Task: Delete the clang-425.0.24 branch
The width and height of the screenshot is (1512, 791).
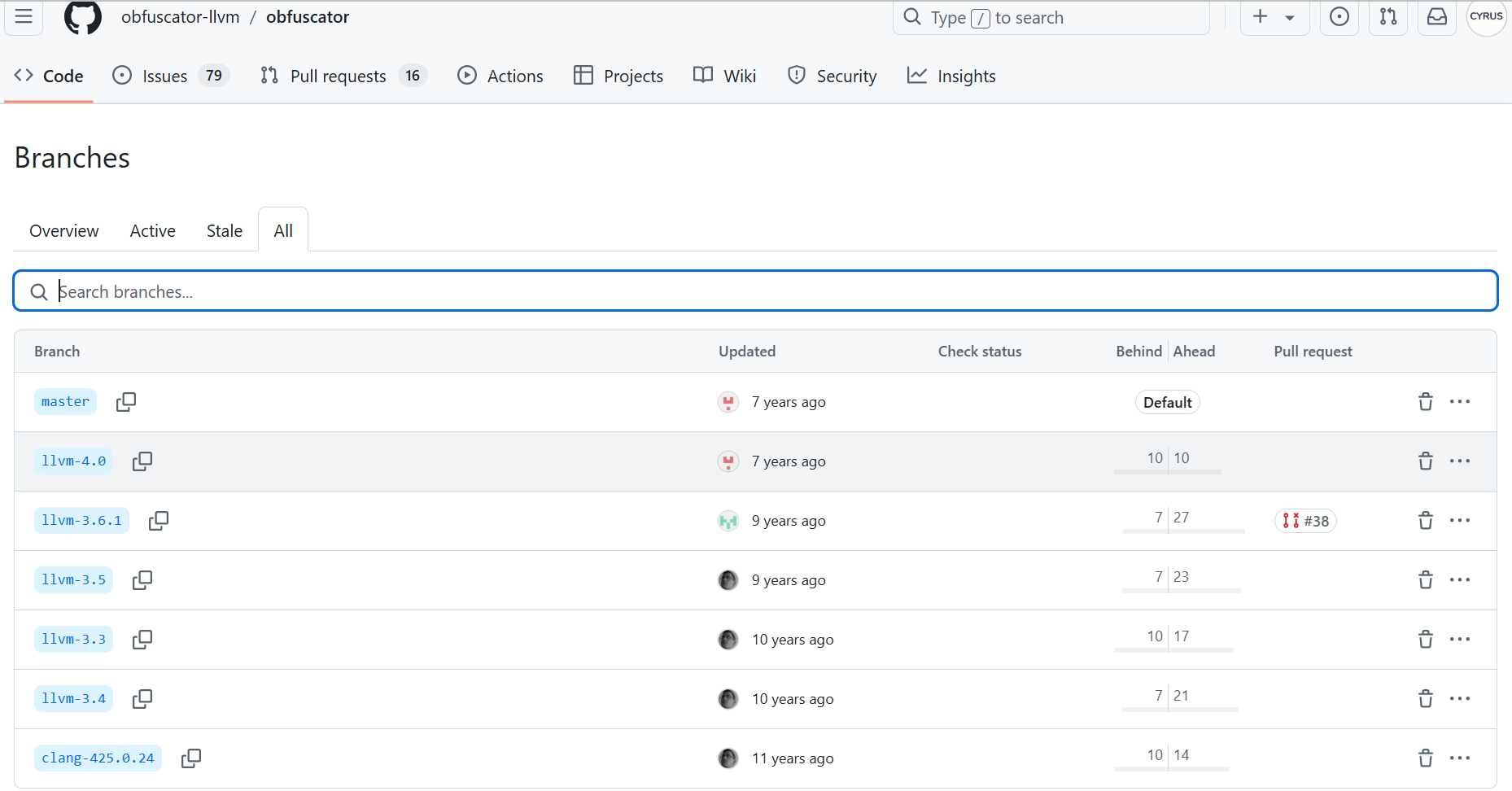Action: coord(1426,758)
